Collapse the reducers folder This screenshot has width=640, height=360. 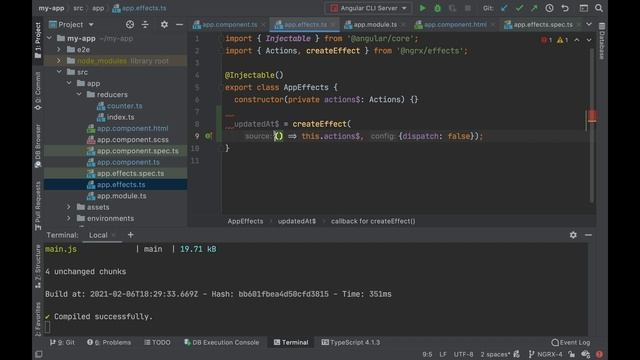pyautogui.click(x=79, y=94)
